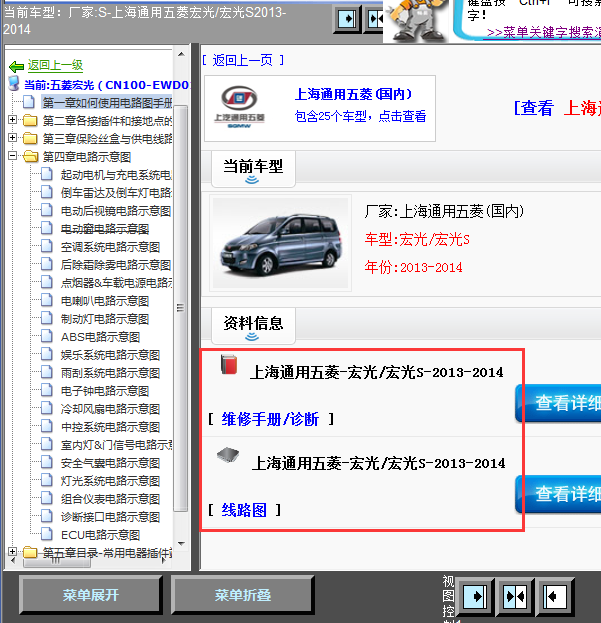Open ECU电路示意图 item
The height and width of the screenshot is (623, 601).
click(x=100, y=535)
